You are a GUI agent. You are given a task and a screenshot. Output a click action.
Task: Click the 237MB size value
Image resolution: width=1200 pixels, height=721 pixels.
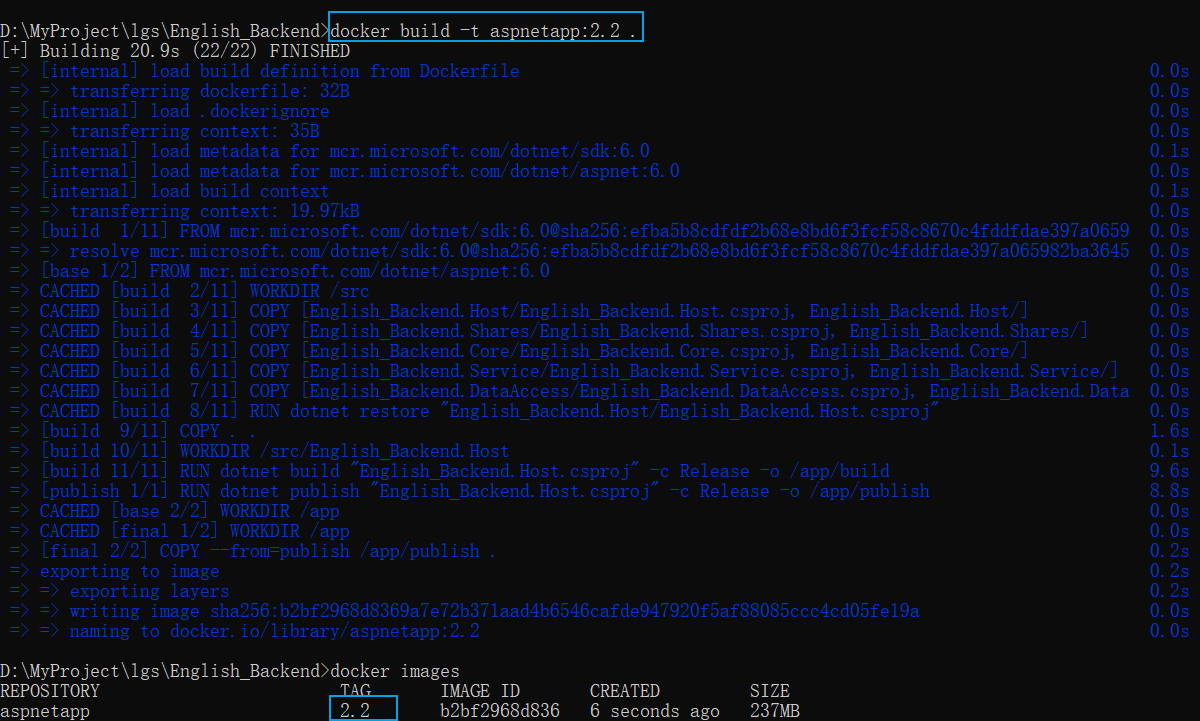775,711
